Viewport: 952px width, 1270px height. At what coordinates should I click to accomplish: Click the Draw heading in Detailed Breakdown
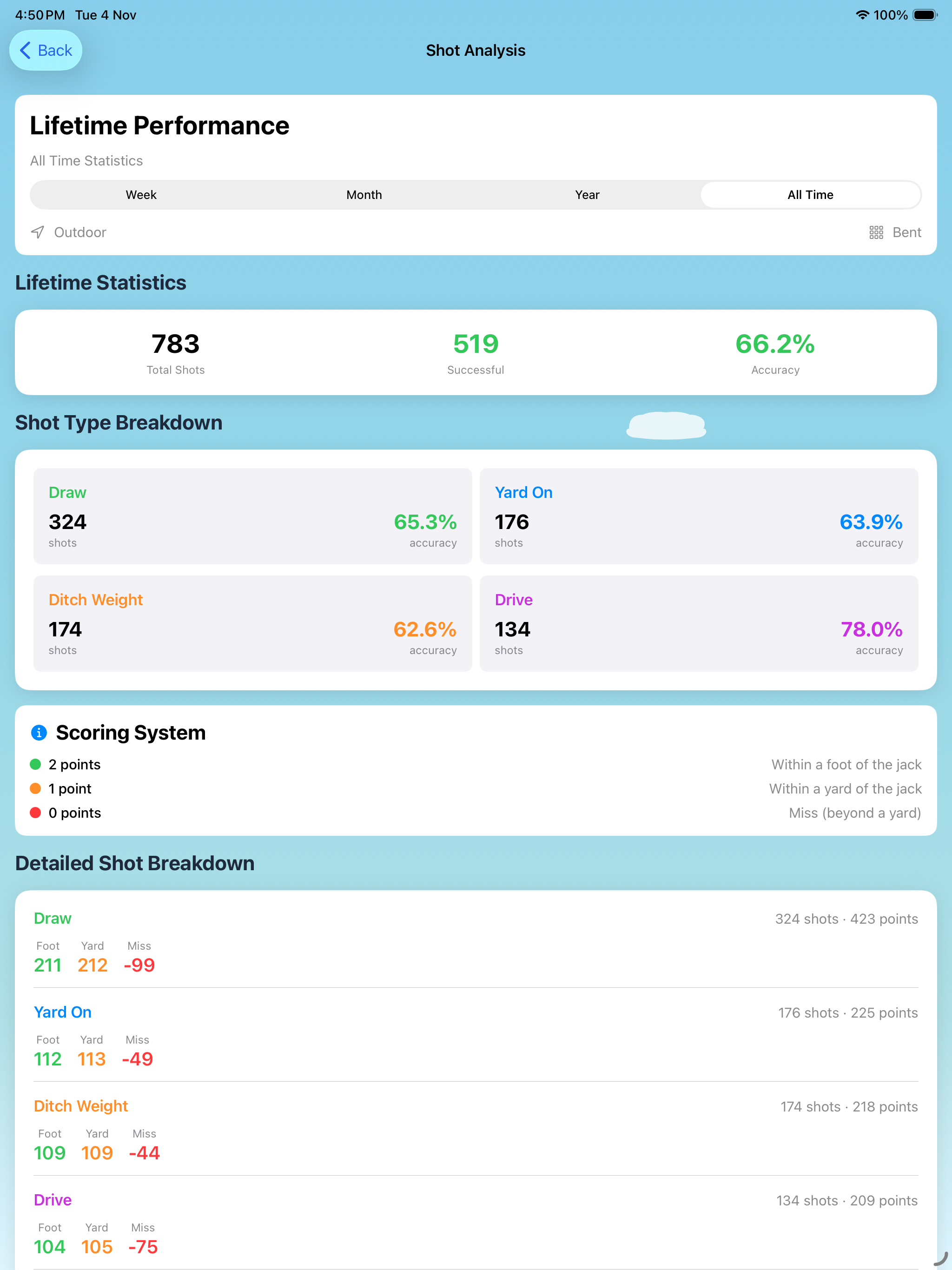click(x=53, y=919)
